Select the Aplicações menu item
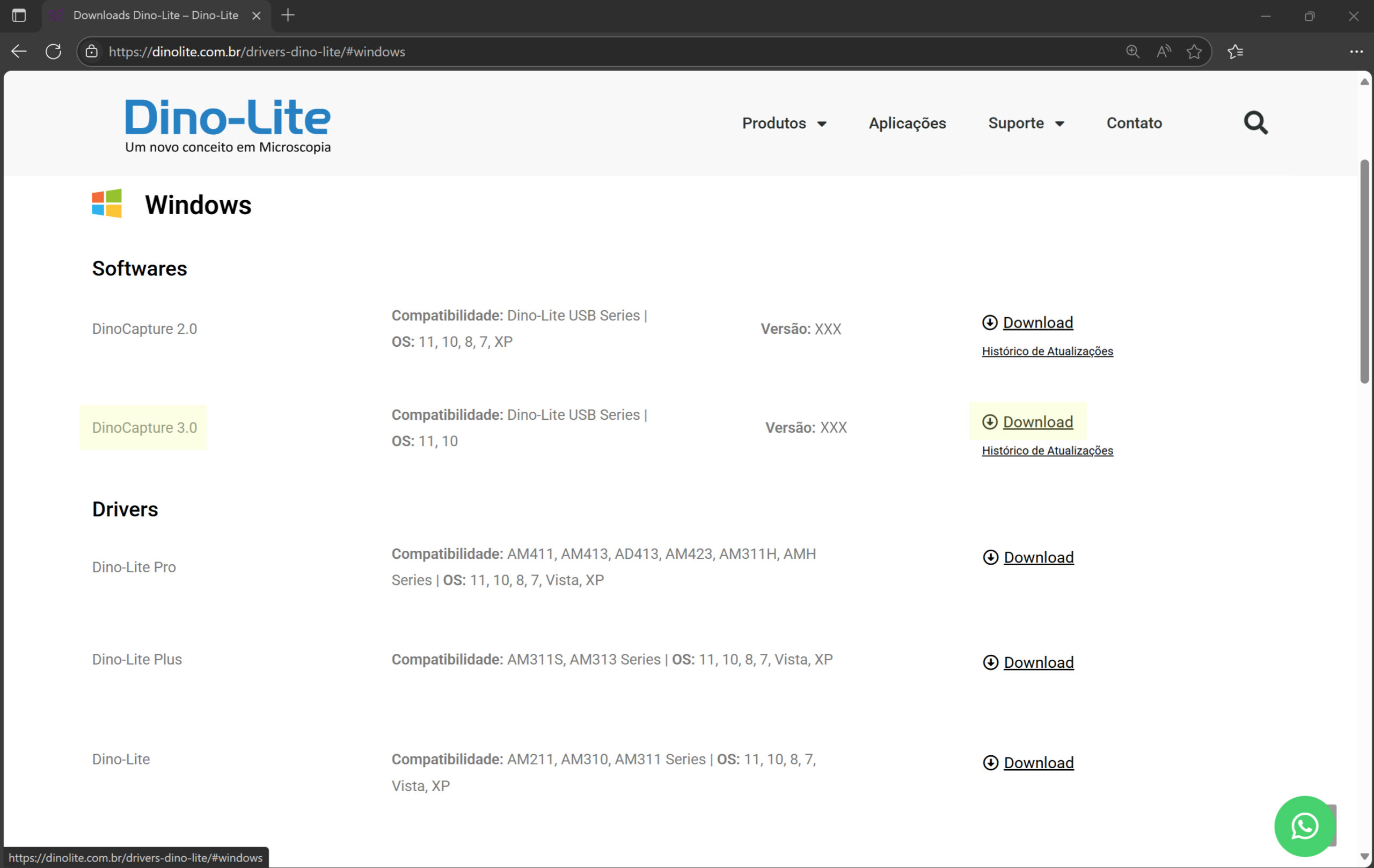1374x868 pixels. [x=907, y=123]
